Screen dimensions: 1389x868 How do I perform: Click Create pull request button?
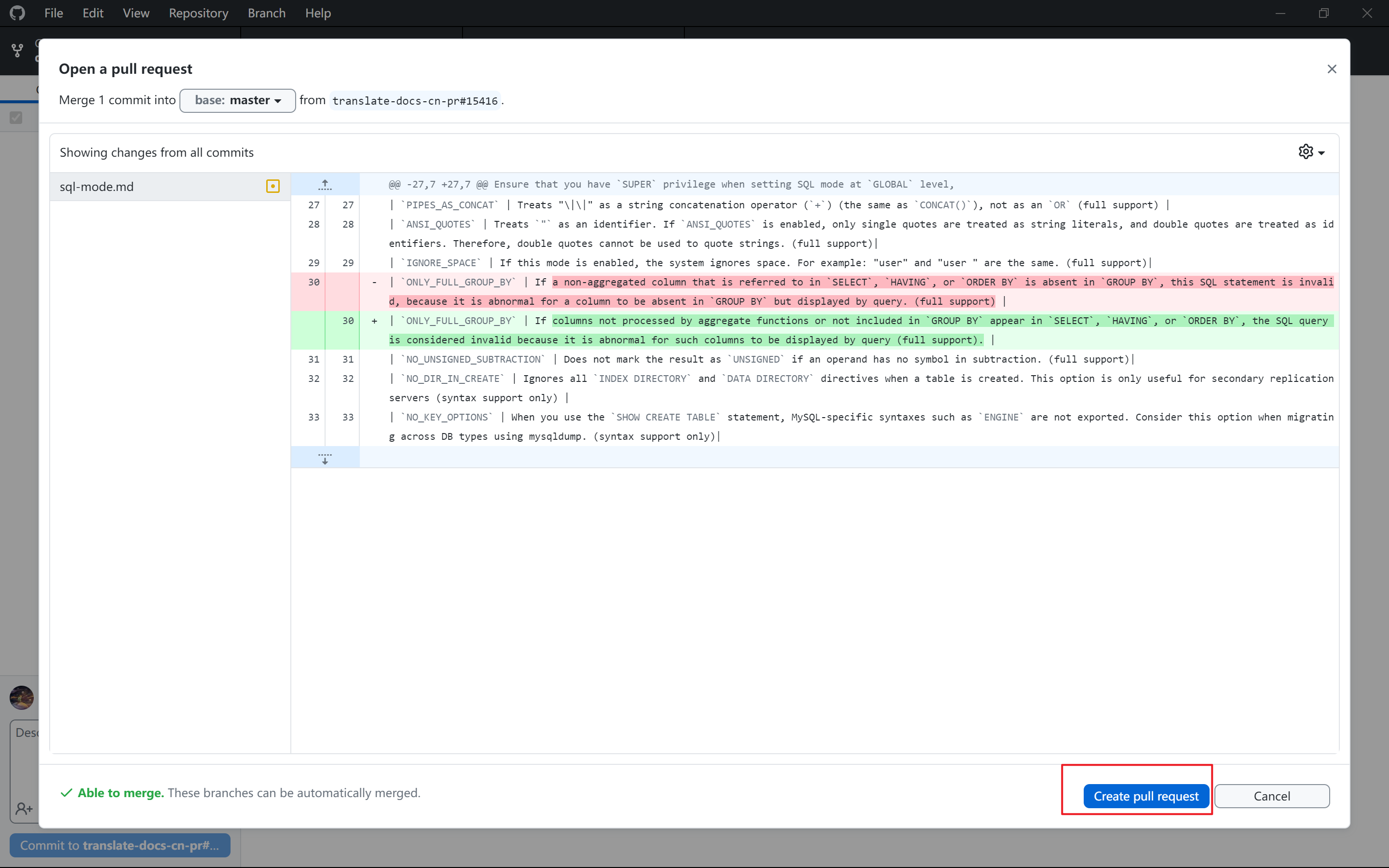1145,796
